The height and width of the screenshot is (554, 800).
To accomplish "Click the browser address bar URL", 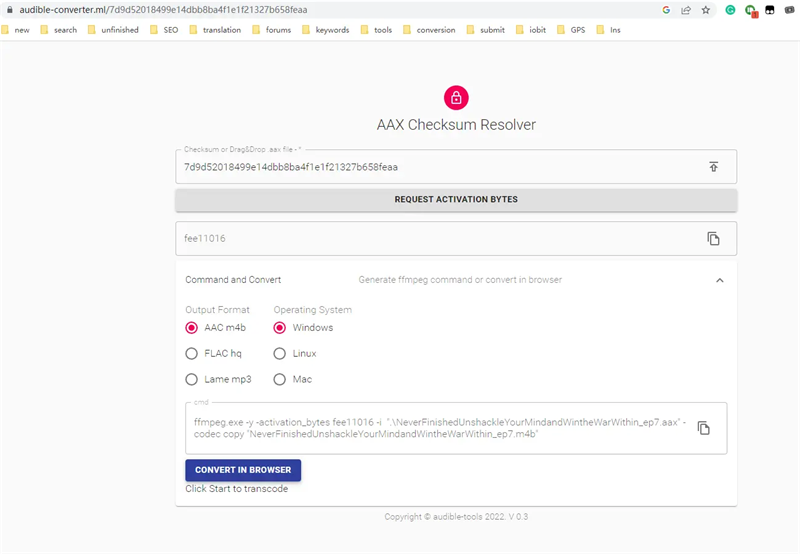I will (x=163, y=10).
